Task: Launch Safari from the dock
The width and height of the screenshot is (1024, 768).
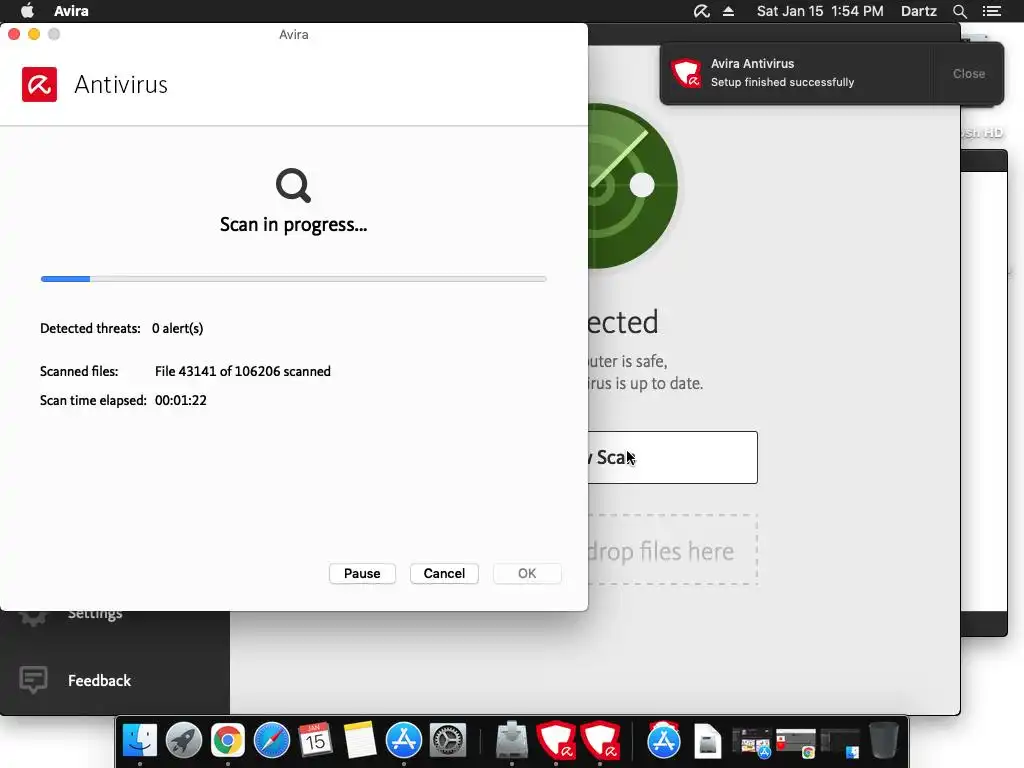Action: pyautogui.click(x=272, y=741)
